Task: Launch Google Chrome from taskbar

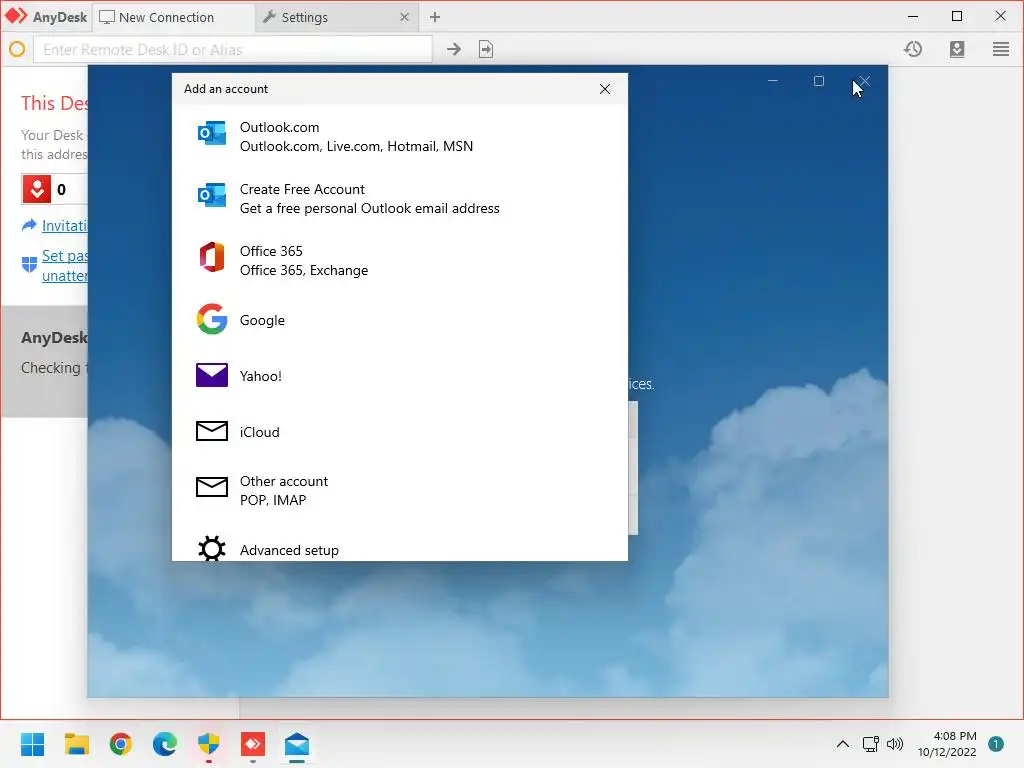Action: [120, 744]
